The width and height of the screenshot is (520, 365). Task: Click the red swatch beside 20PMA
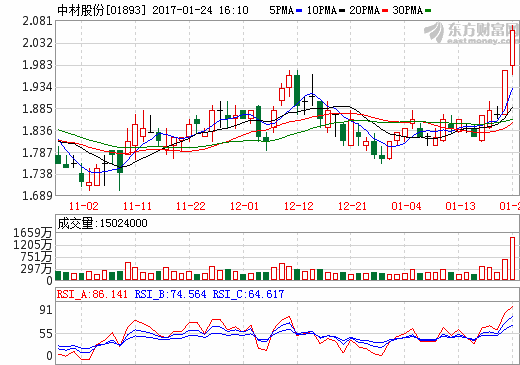click(x=385, y=11)
